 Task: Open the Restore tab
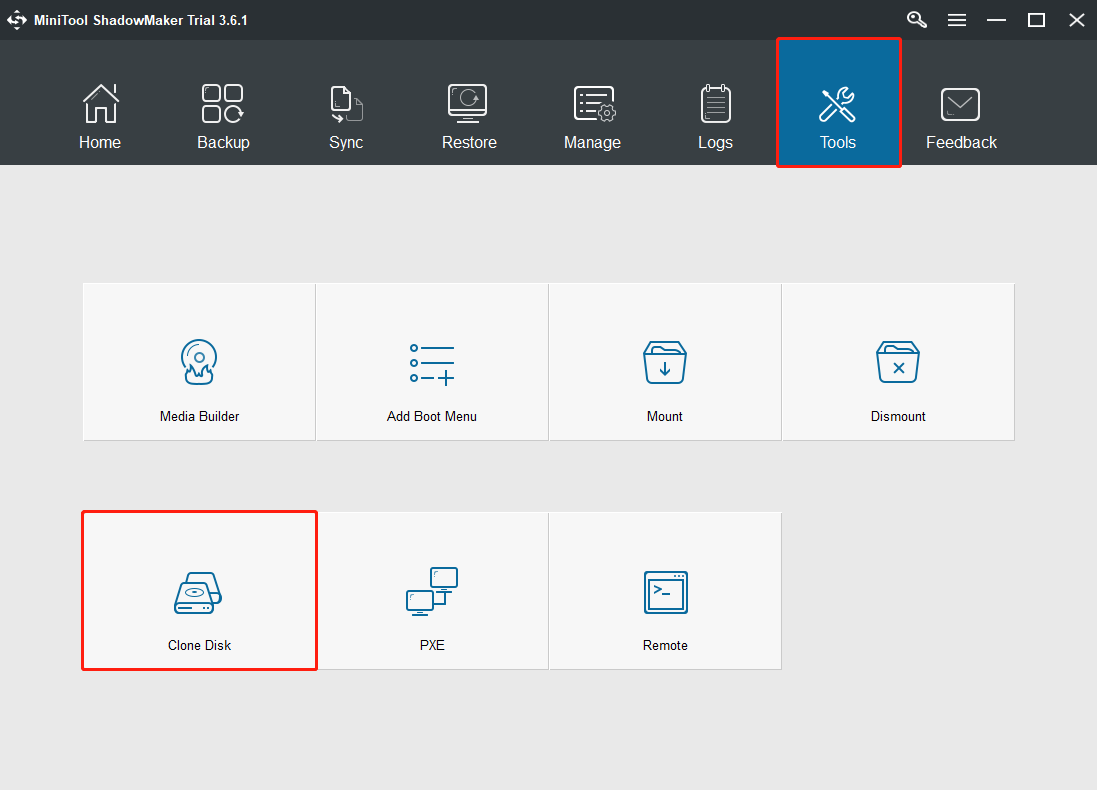pos(469,116)
